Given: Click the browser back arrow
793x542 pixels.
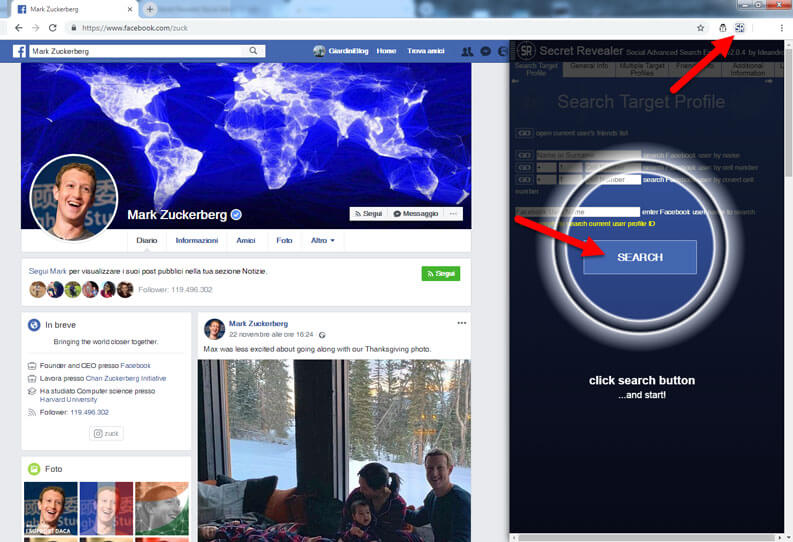Looking at the screenshot, I should pos(19,28).
